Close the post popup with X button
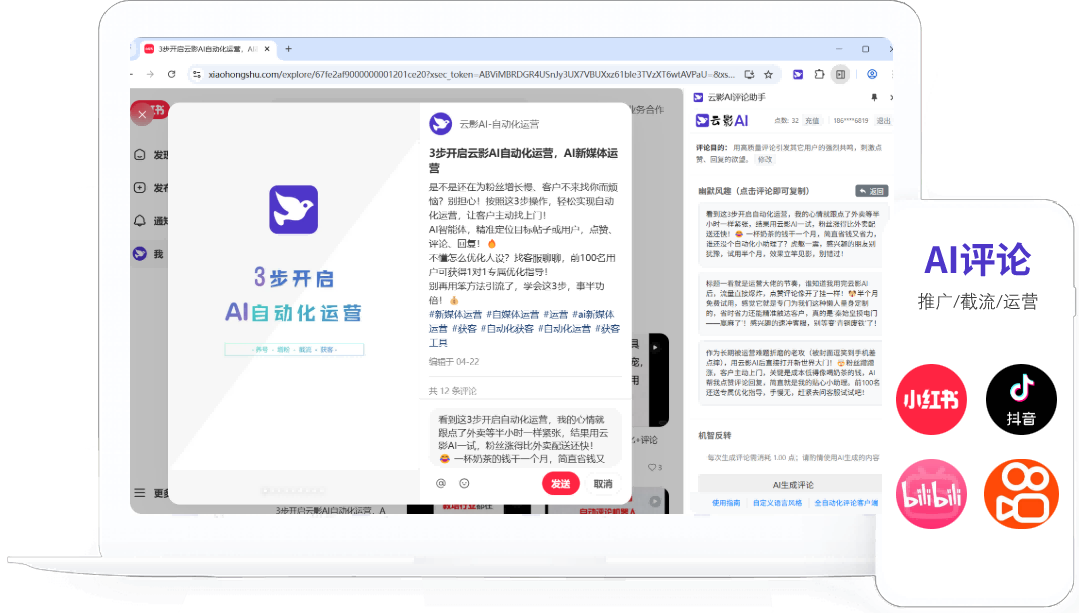Screen dimensions: 1091x613 click(x=143, y=115)
